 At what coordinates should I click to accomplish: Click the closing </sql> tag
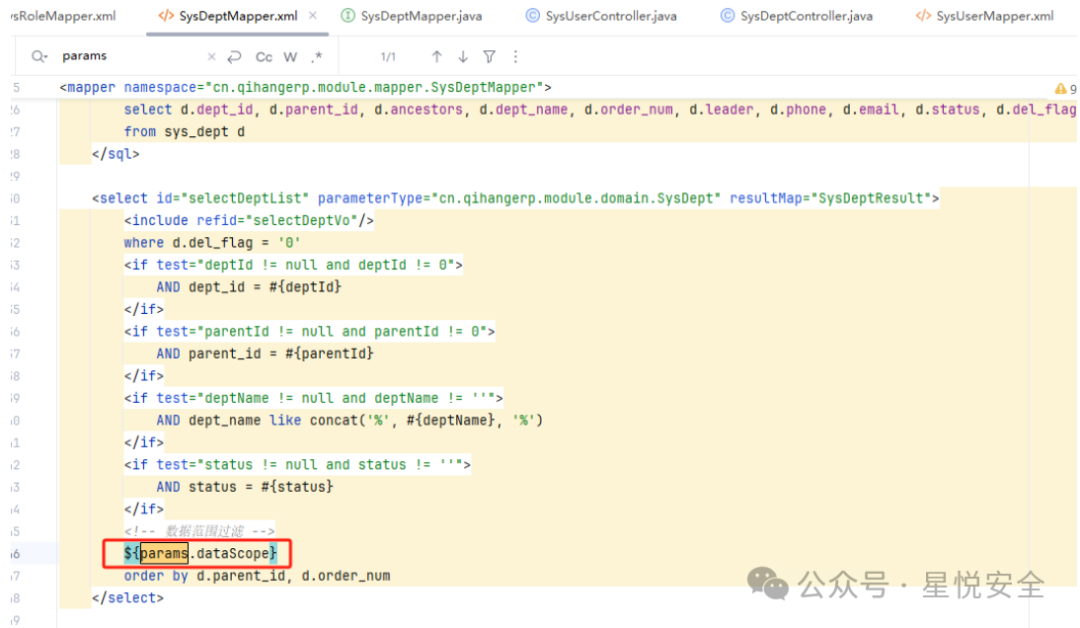tap(116, 154)
